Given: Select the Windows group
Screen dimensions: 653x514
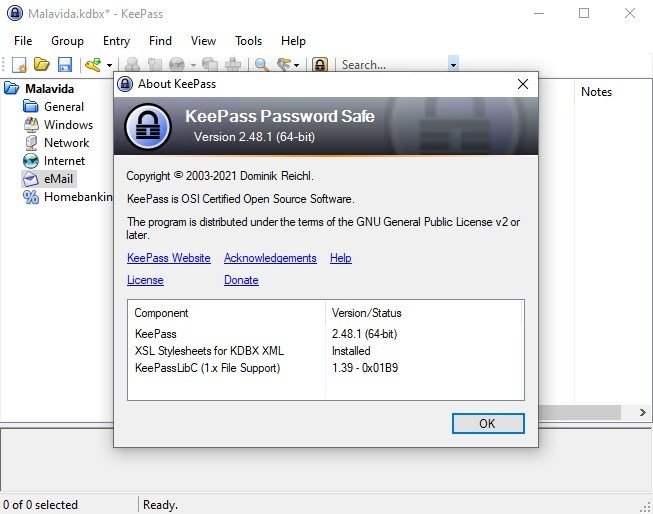Looking at the screenshot, I should (x=68, y=125).
